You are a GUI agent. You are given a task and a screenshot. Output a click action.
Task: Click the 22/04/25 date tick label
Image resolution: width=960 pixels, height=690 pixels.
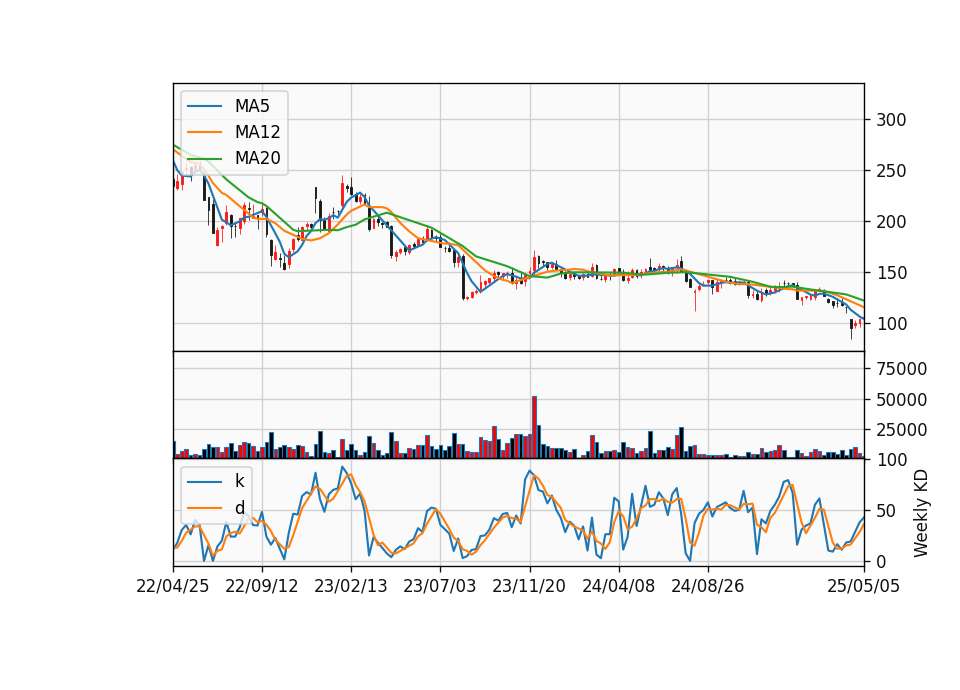[x=173, y=586]
